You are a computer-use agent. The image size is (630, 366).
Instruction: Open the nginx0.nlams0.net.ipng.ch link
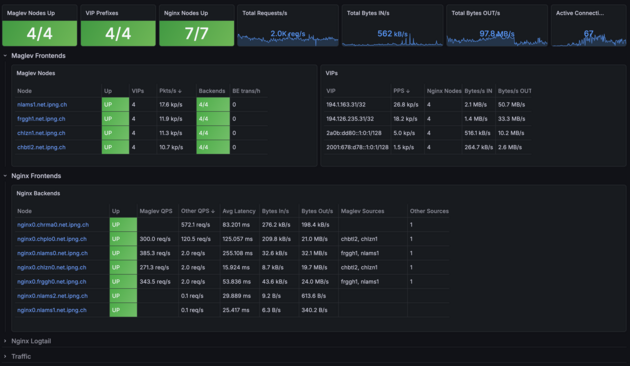coord(52,253)
